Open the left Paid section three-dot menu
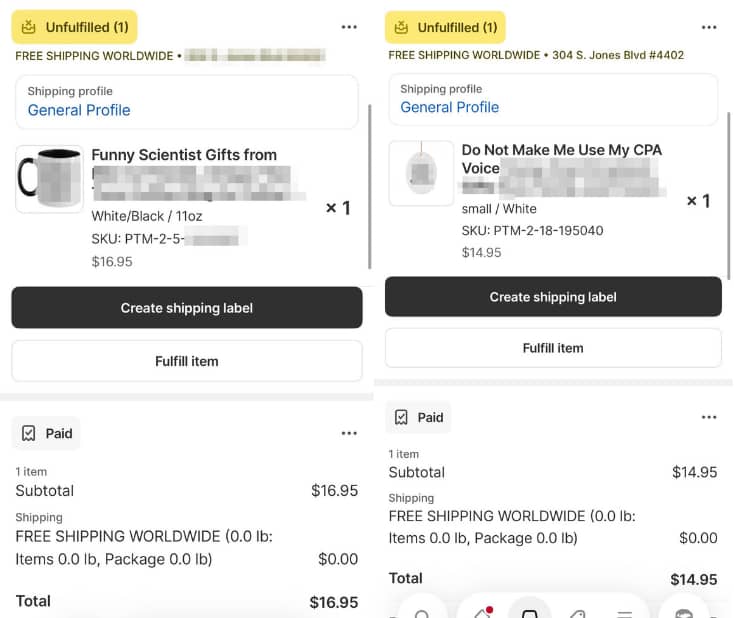Viewport: 734px width, 618px height. [348, 433]
